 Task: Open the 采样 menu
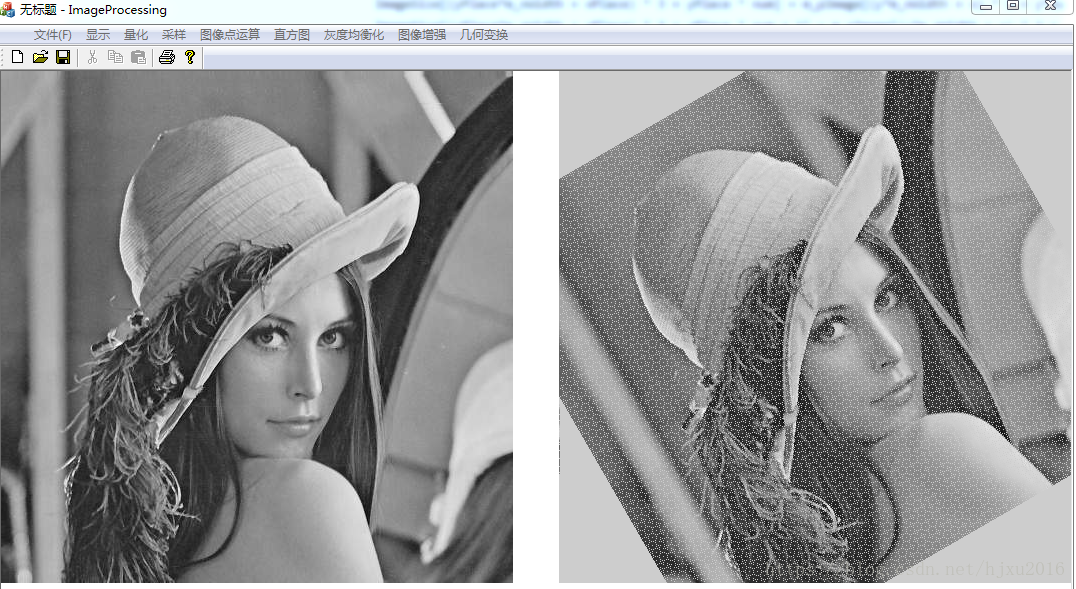pyautogui.click(x=174, y=34)
